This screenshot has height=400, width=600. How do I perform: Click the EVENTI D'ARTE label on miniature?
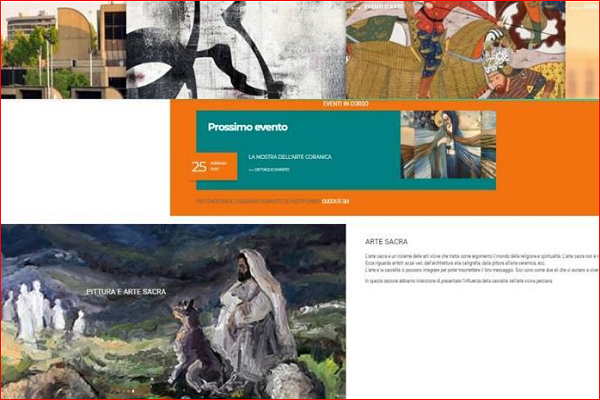(383, 7)
